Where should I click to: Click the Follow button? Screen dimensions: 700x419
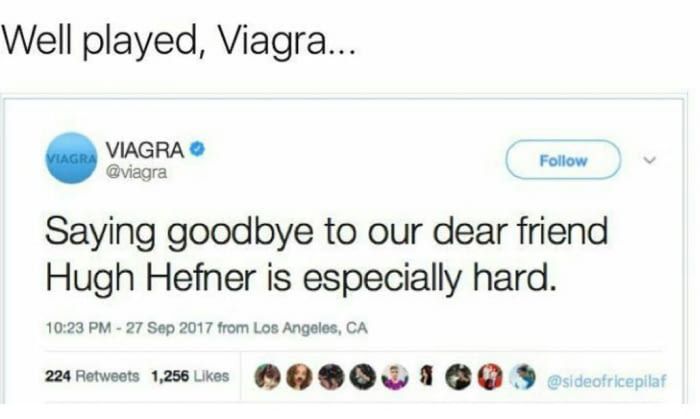[x=563, y=160]
